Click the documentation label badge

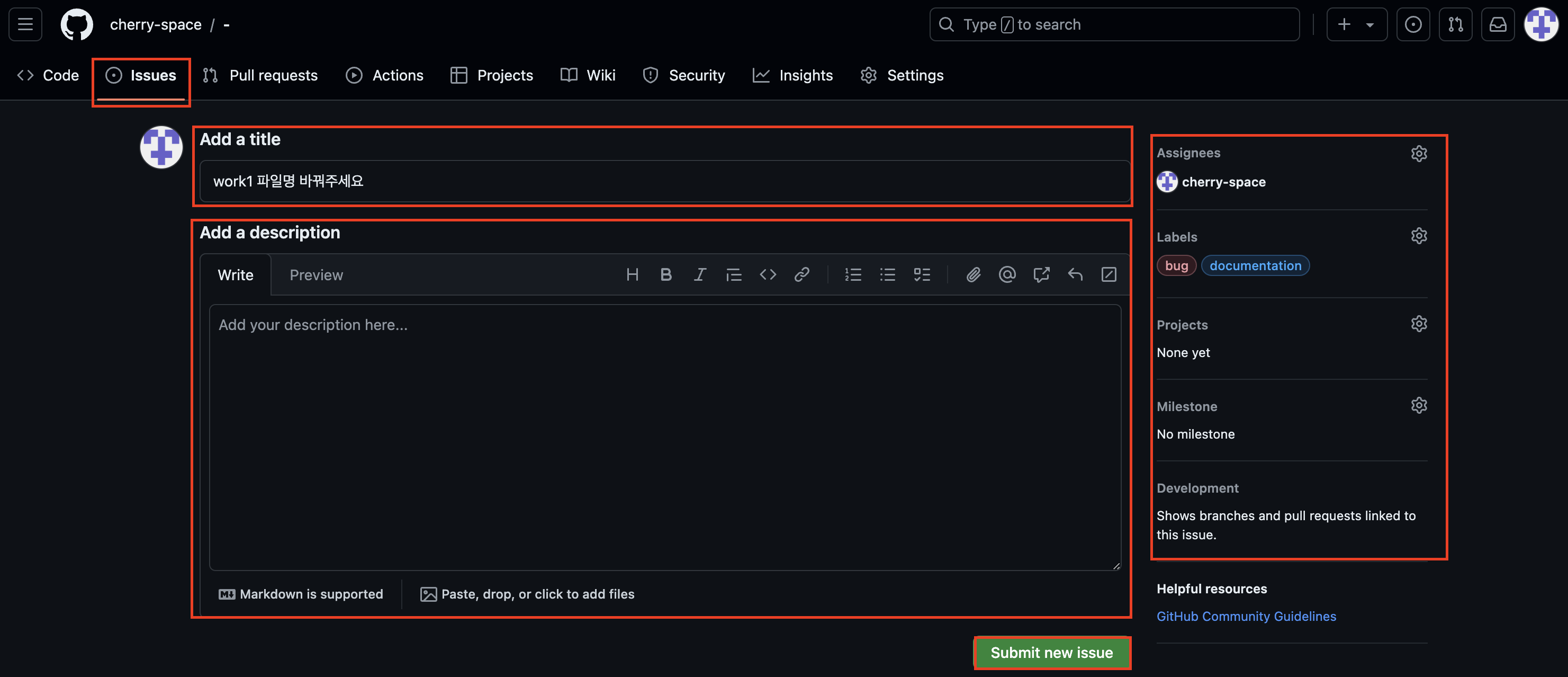(1255, 266)
